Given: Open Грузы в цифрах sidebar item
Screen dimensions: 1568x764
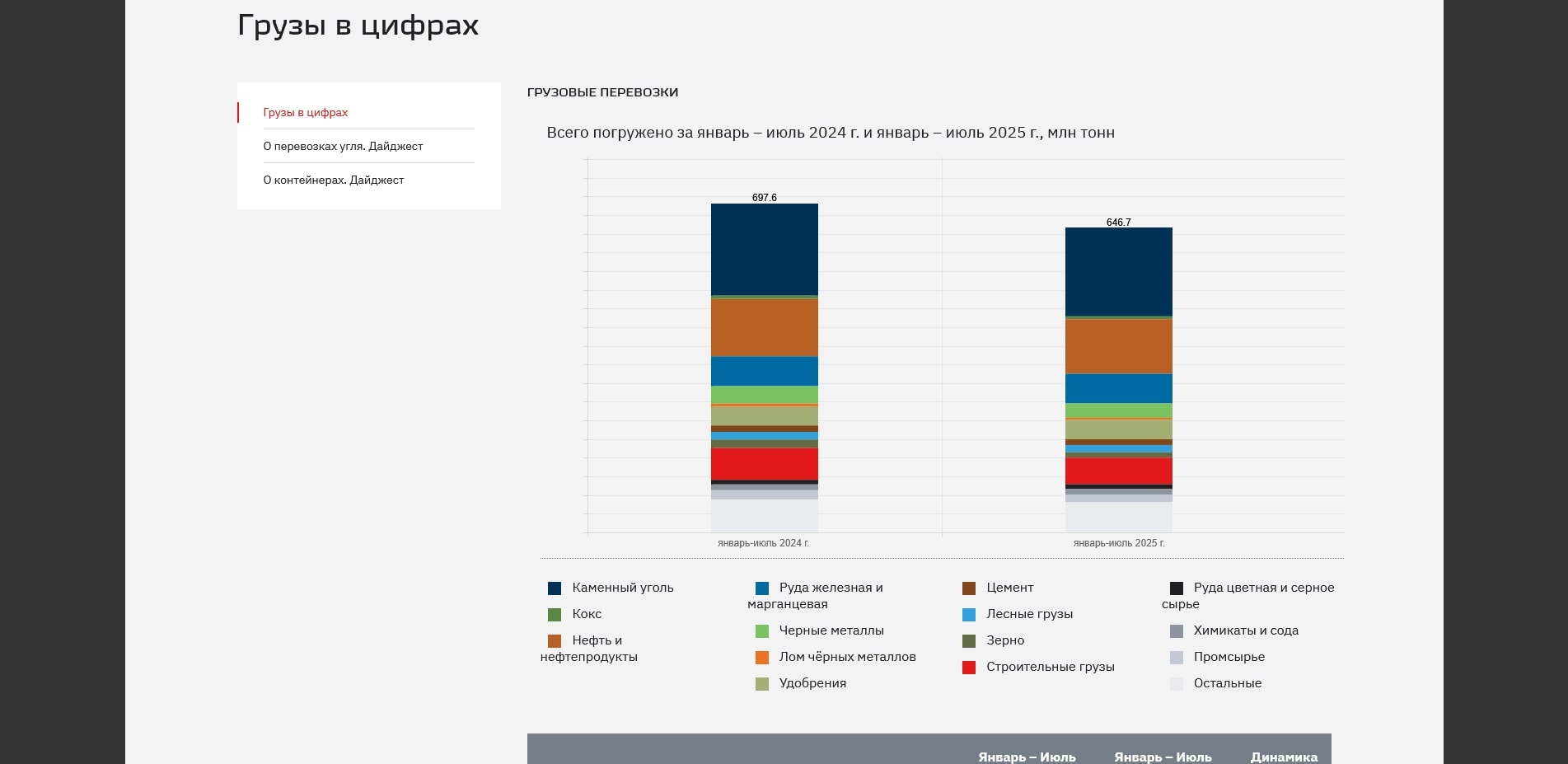Looking at the screenshot, I should (x=306, y=113).
